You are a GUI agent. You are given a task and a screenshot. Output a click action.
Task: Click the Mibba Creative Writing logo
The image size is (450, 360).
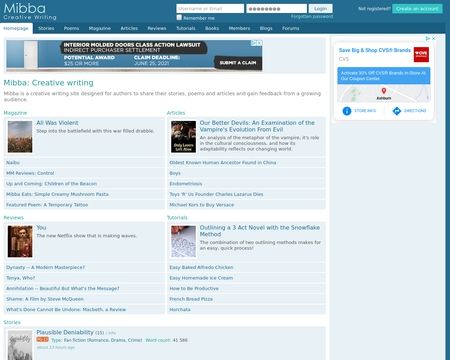coord(30,12)
